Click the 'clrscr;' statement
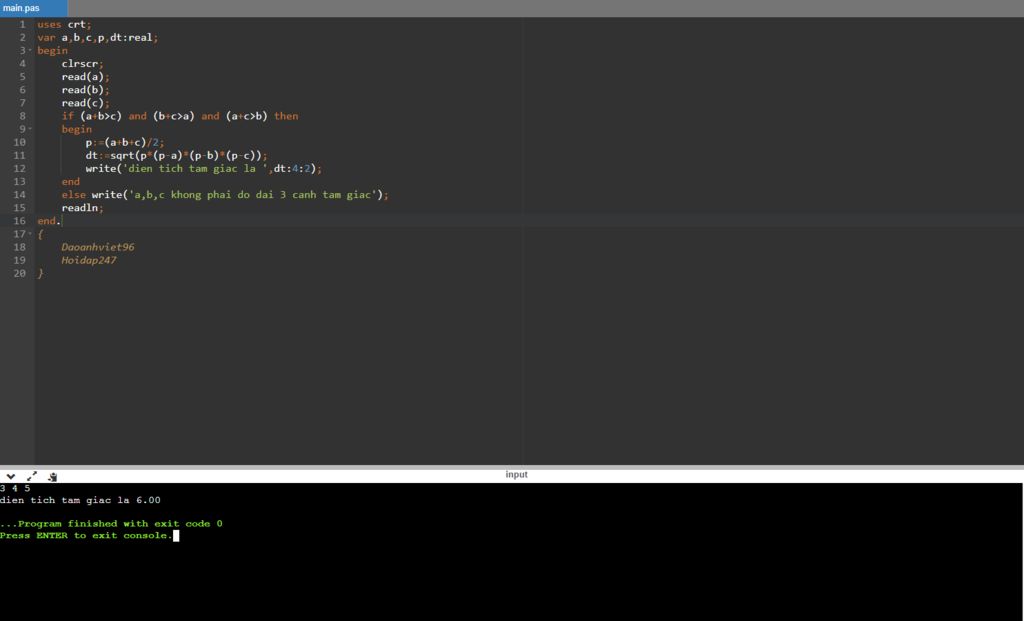1024x621 pixels. [82, 63]
